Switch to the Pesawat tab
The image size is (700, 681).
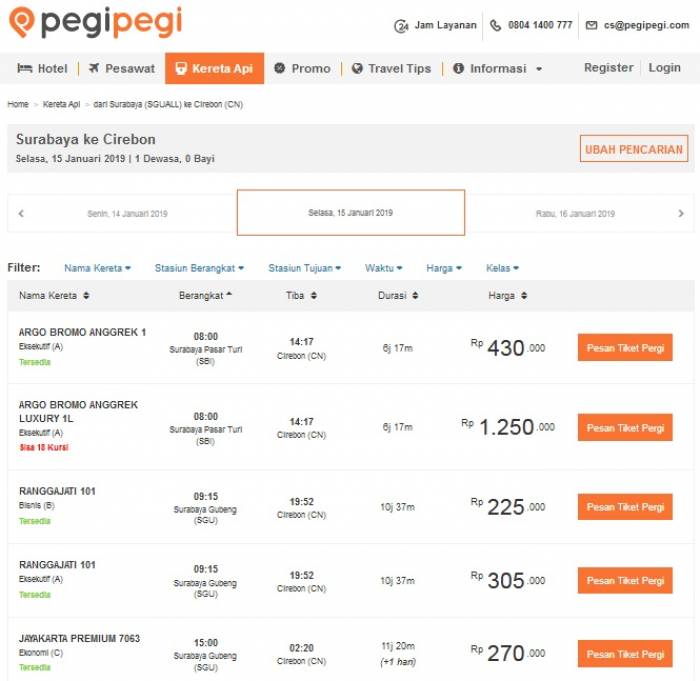pyautogui.click(x=121, y=68)
